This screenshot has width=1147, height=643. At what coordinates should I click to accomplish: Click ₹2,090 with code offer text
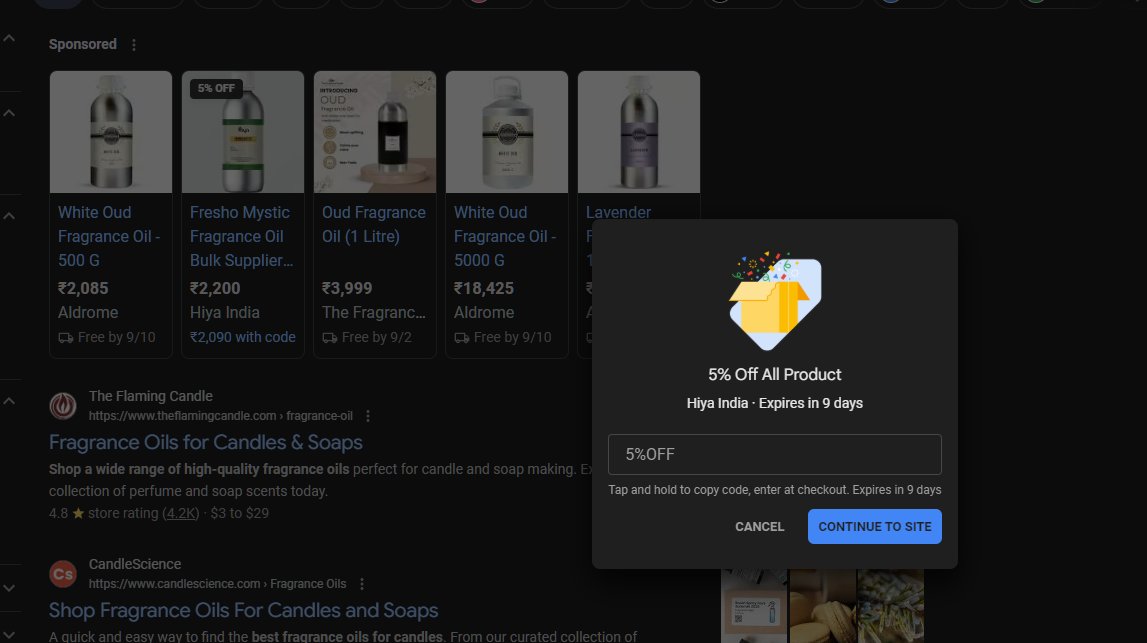click(243, 337)
